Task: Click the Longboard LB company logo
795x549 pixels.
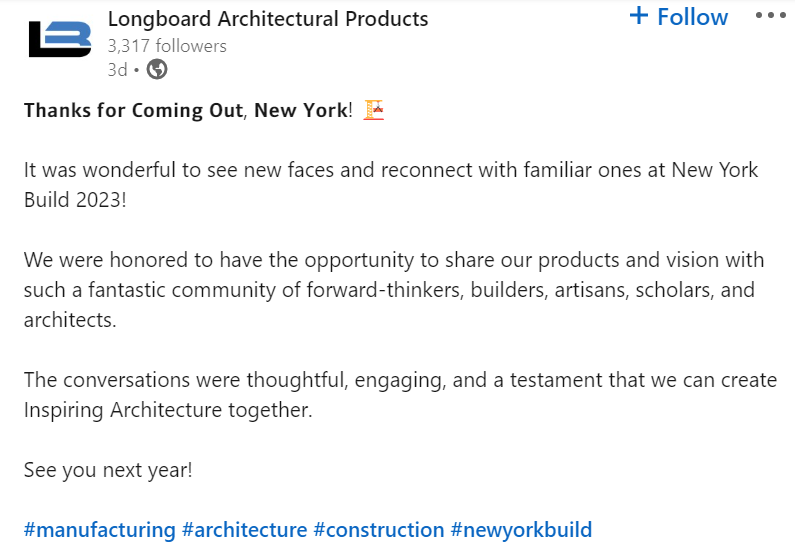Action: coord(60,39)
